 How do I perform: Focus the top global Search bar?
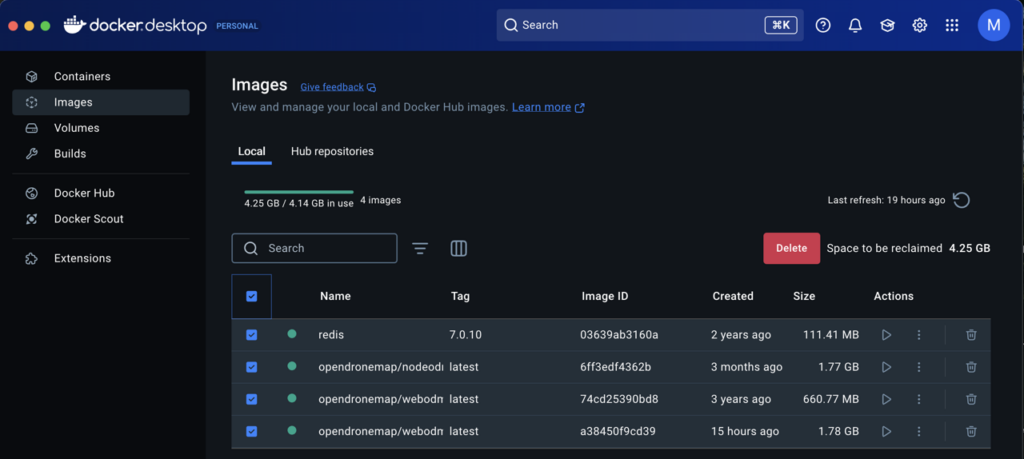click(x=650, y=25)
